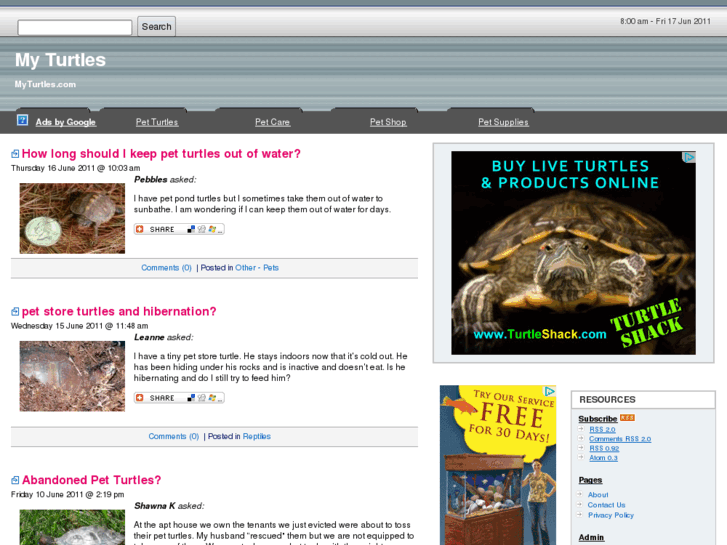Screen dimensions: 727x545
Task: Open the 'Other - Pets' category link
Action: coord(257,268)
